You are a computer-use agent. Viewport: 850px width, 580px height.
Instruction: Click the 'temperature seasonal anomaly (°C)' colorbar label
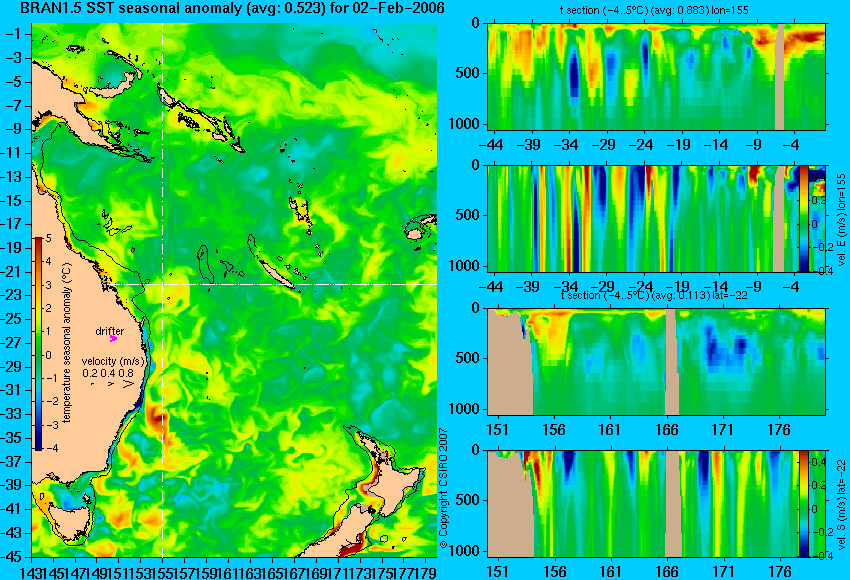pos(67,344)
